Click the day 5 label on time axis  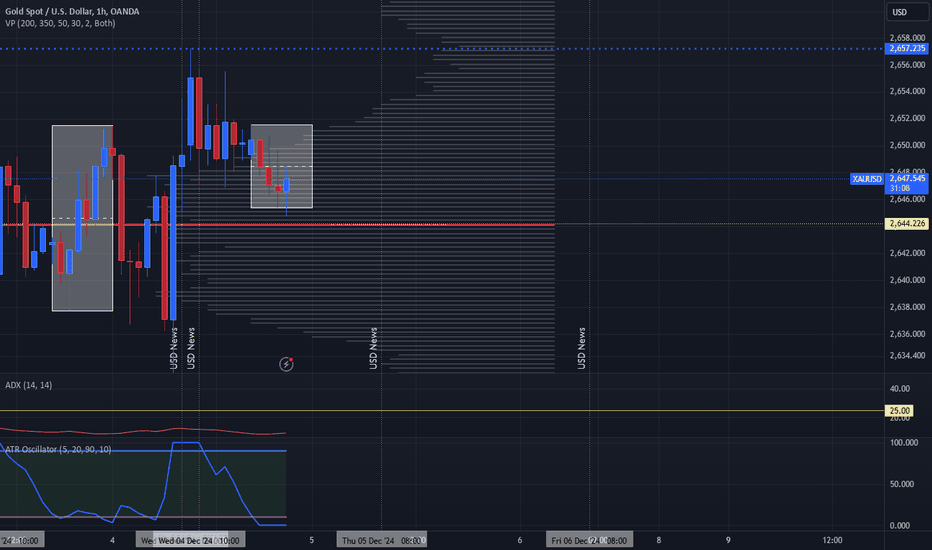click(x=311, y=540)
